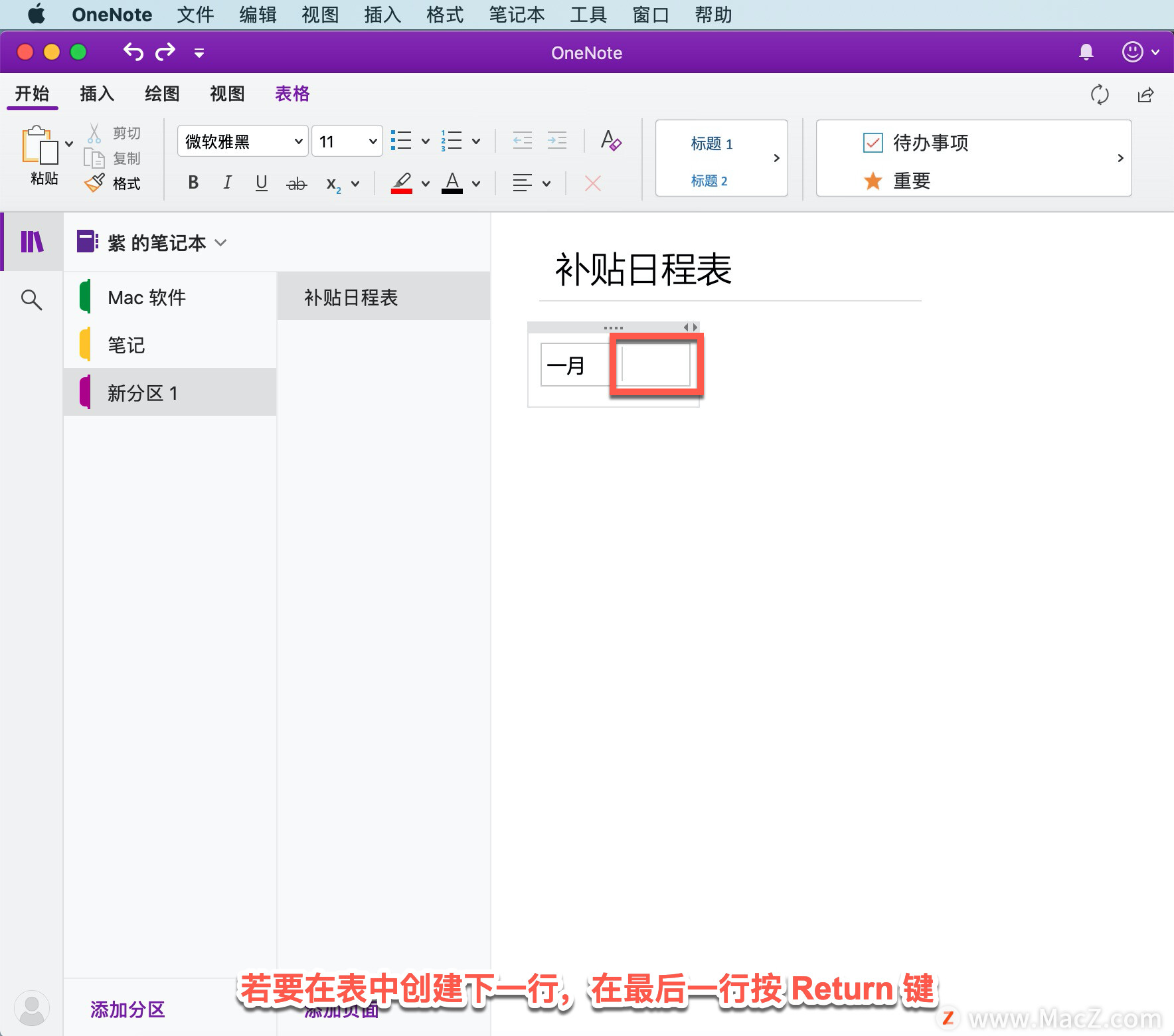1174x1036 pixels.
Task: Open the Mac 软件 section
Action: [170, 297]
